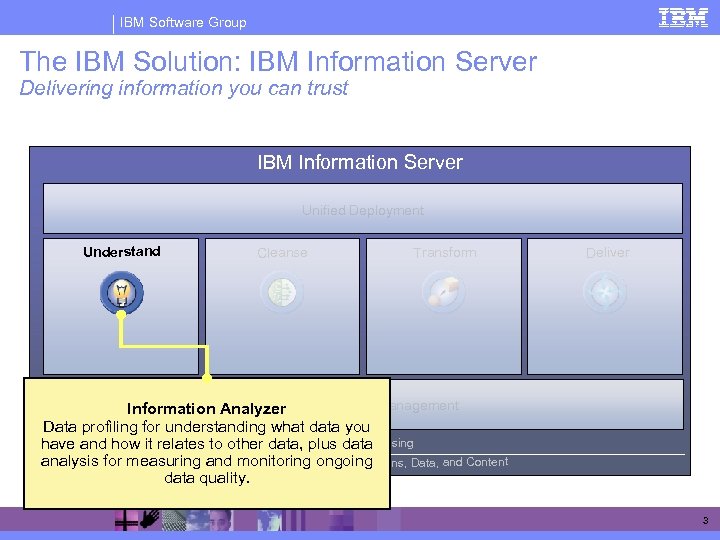The height and width of the screenshot is (540, 720).
Task: Click the Understand lightbulb icon
Action: tap(122, 292)
